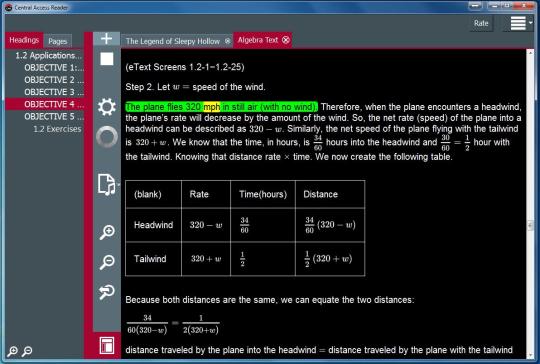This screenshot has width=540, height=364.
Task: Click the 320 − w rate cell
Action: pyautogui.click(x=206, y=225)
